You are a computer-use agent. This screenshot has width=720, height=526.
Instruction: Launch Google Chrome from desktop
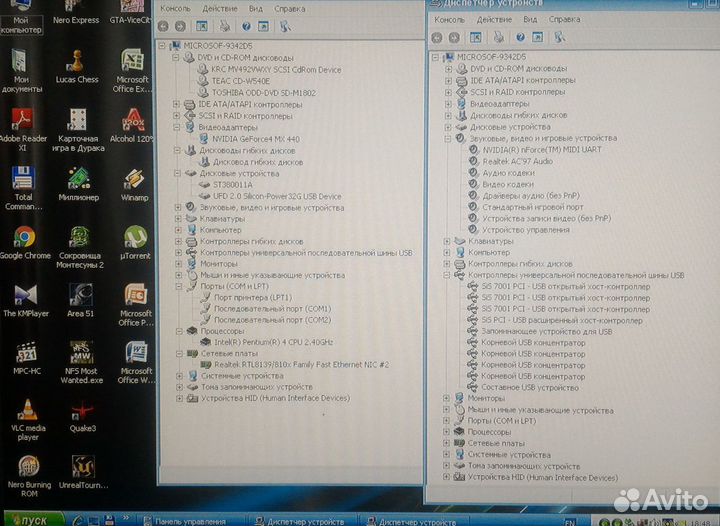pos(25,242)
